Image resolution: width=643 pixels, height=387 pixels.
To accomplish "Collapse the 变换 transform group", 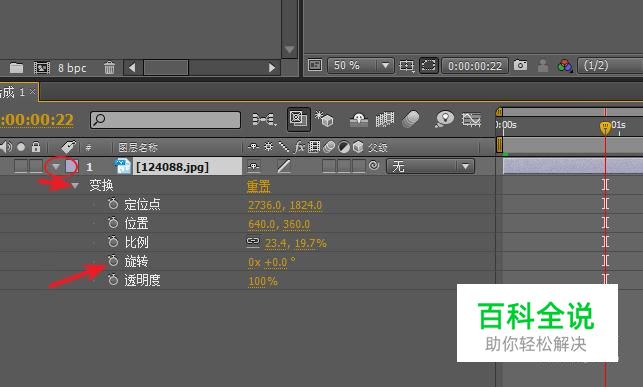I will click(x=75, y=186).
